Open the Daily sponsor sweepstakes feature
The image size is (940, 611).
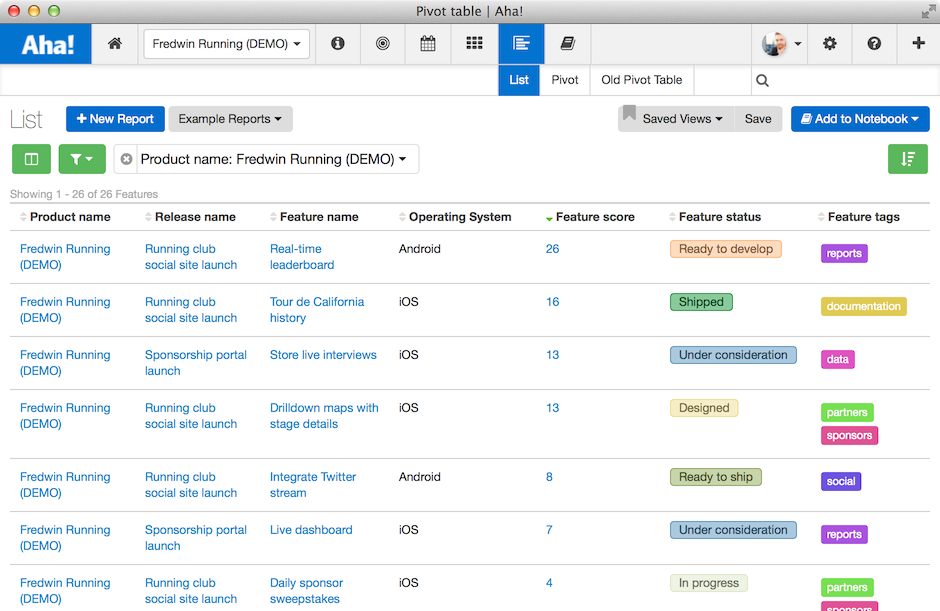306,591
